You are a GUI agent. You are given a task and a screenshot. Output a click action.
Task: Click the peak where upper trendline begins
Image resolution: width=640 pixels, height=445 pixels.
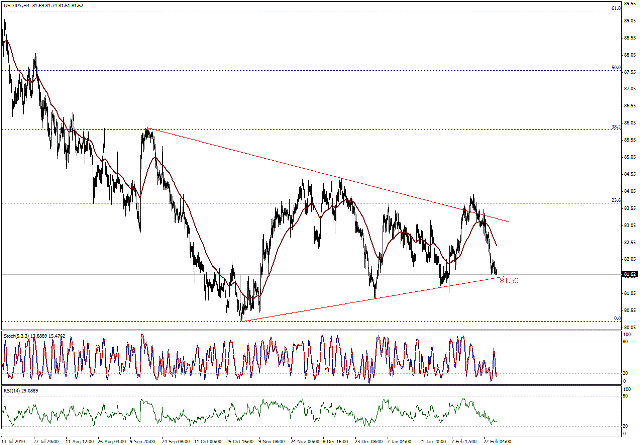click(x=147, y=131)
